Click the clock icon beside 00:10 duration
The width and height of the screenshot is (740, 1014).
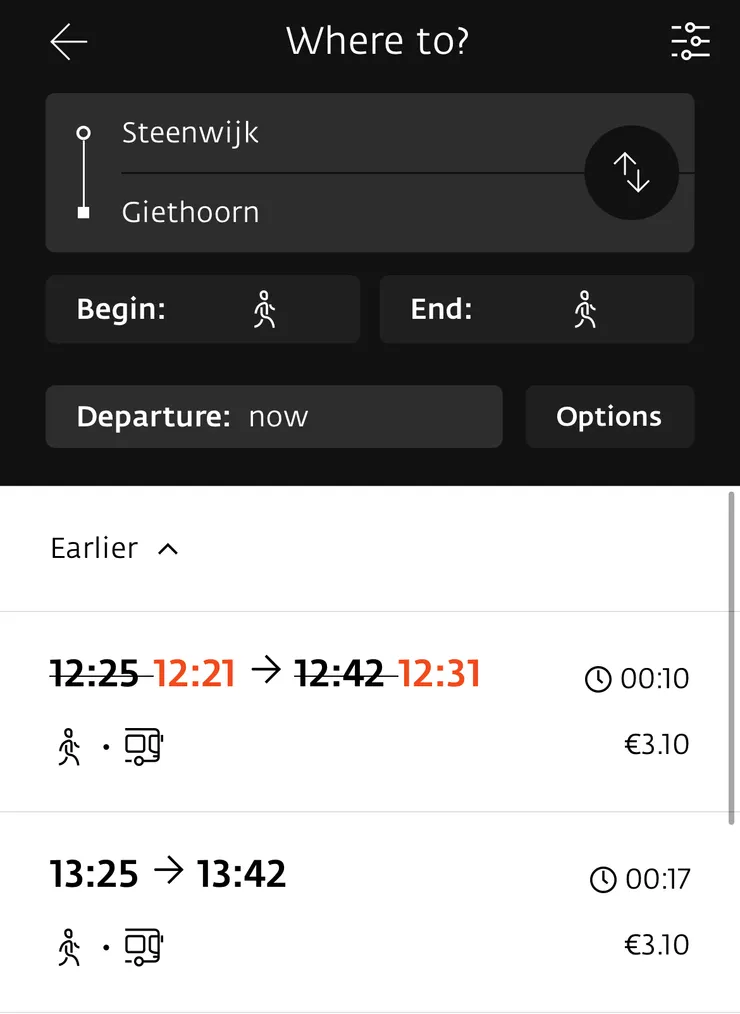tap(597, 680)
